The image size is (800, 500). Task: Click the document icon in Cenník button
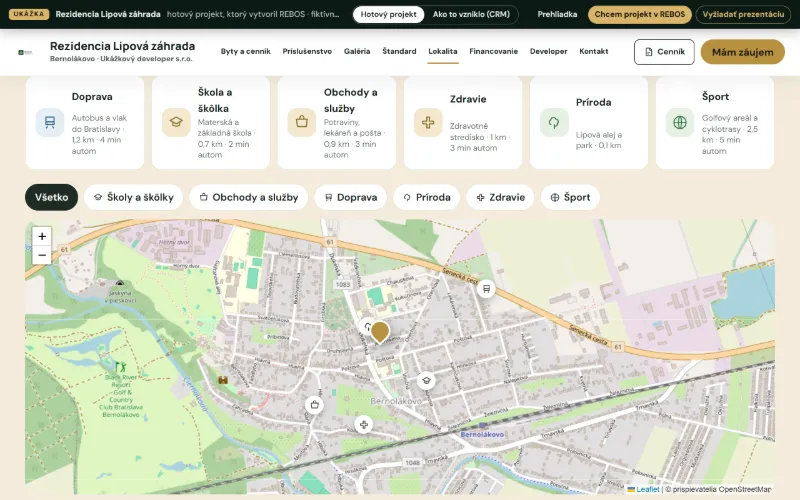coord(648,52)
